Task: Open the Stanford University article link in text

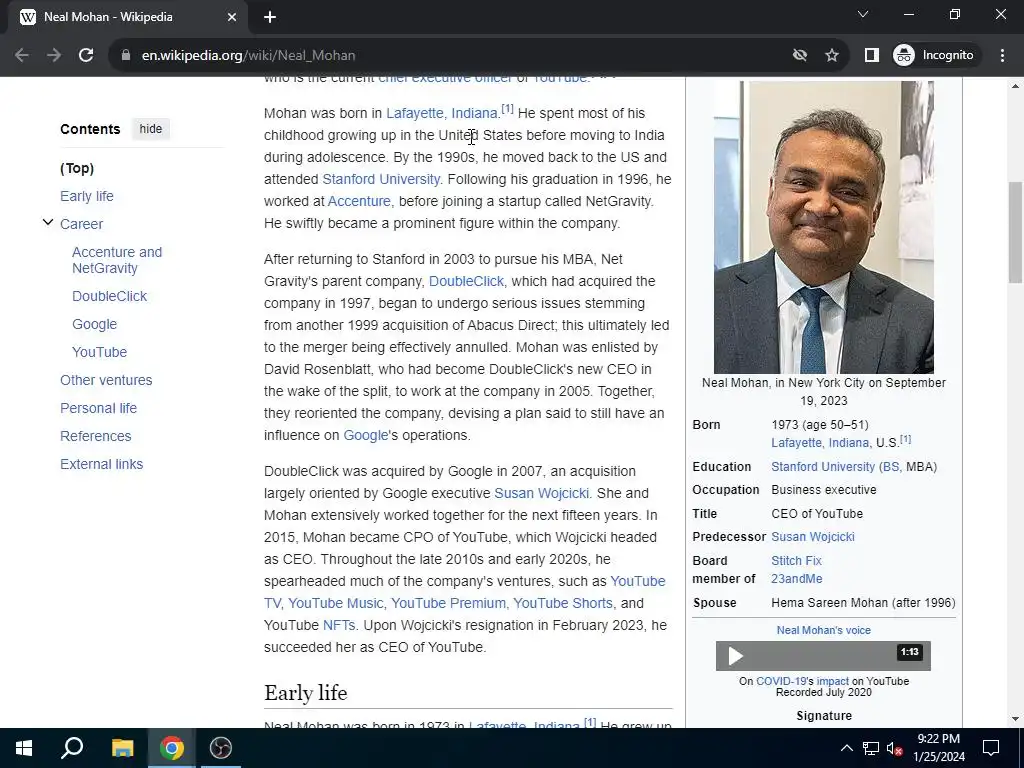Action: [381, 179]
